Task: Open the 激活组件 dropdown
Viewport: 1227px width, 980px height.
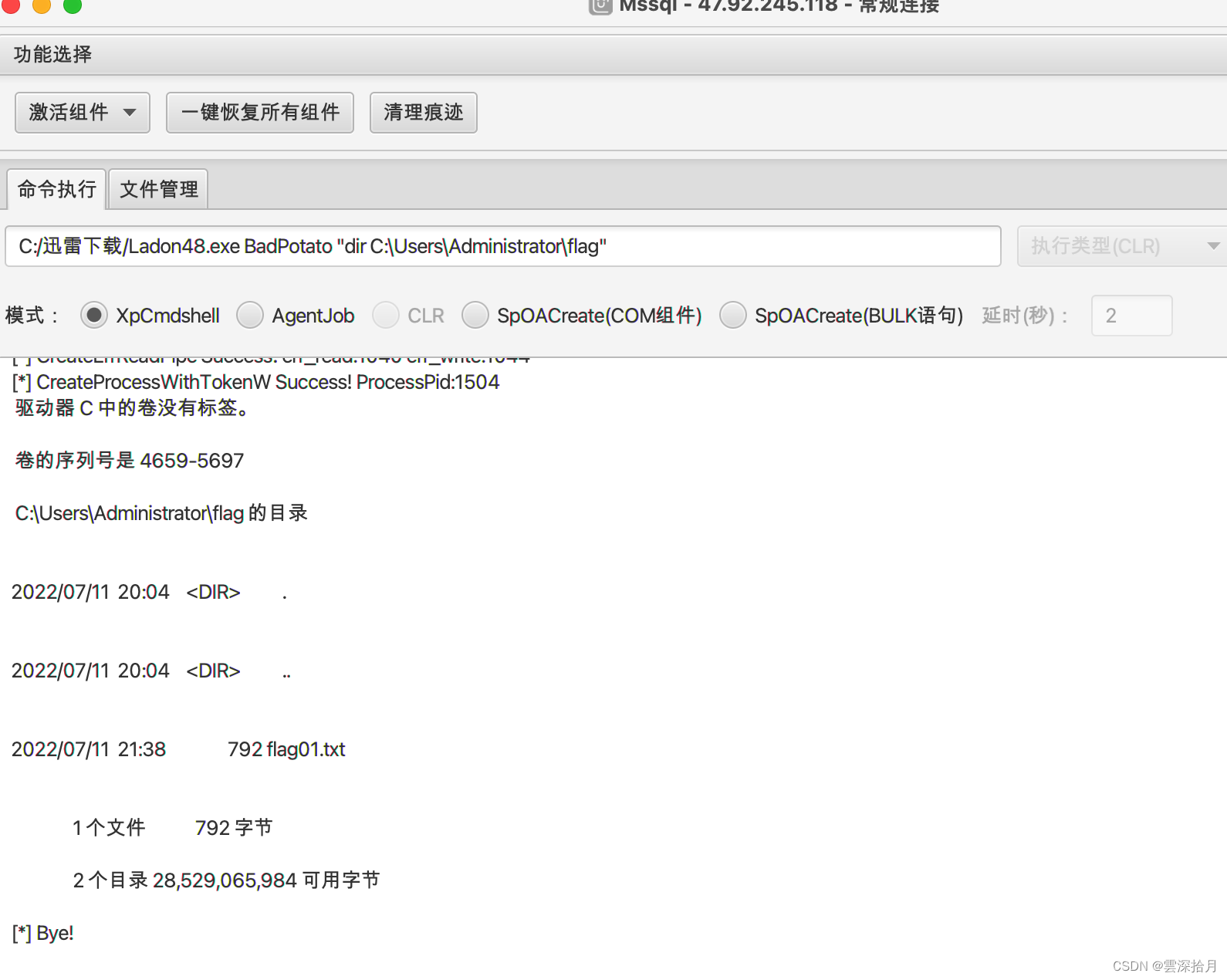Action: click(x=83, y=113)
